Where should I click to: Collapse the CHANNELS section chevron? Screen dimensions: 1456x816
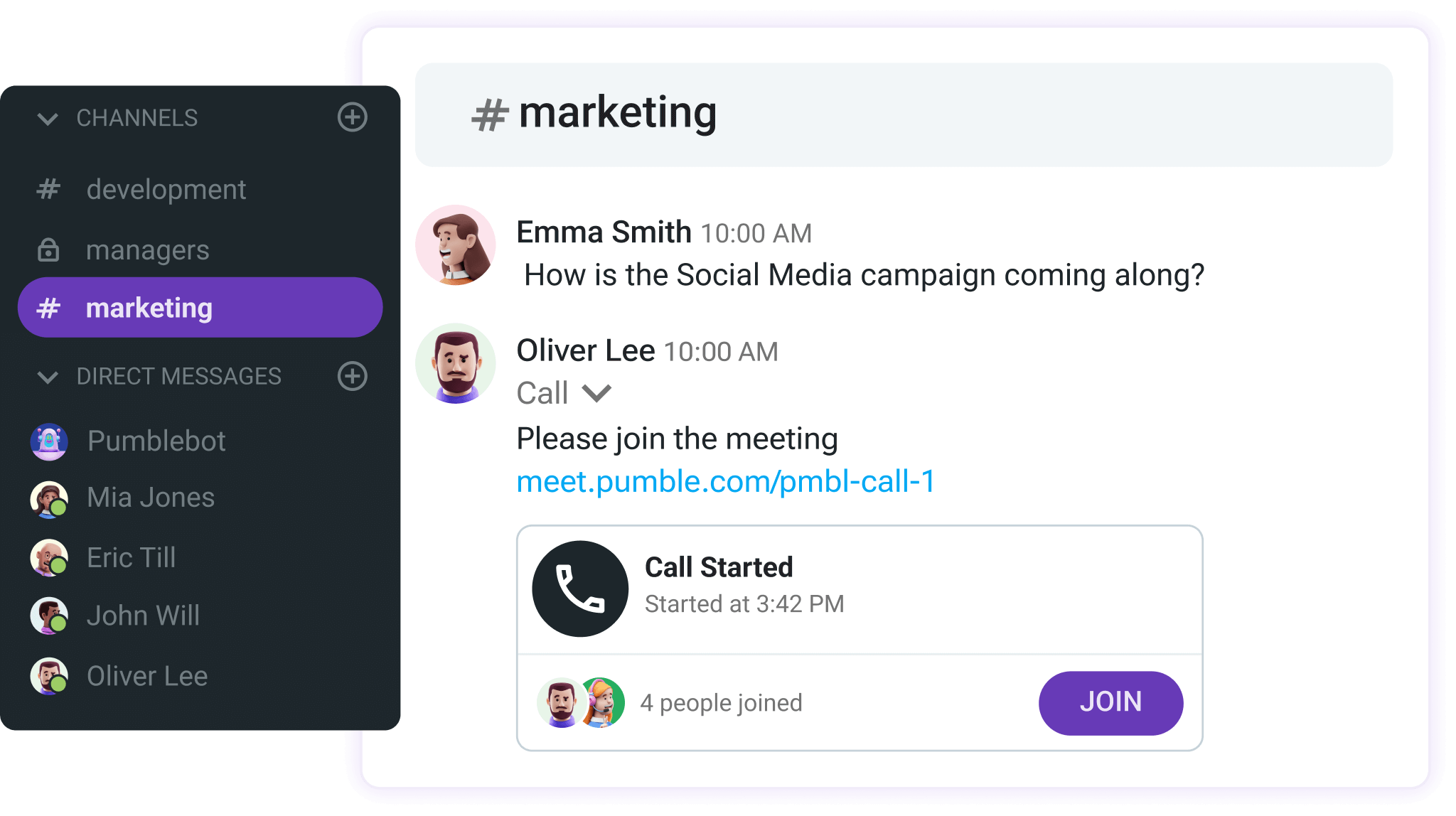pyautogui.click(x=47, y=118)
